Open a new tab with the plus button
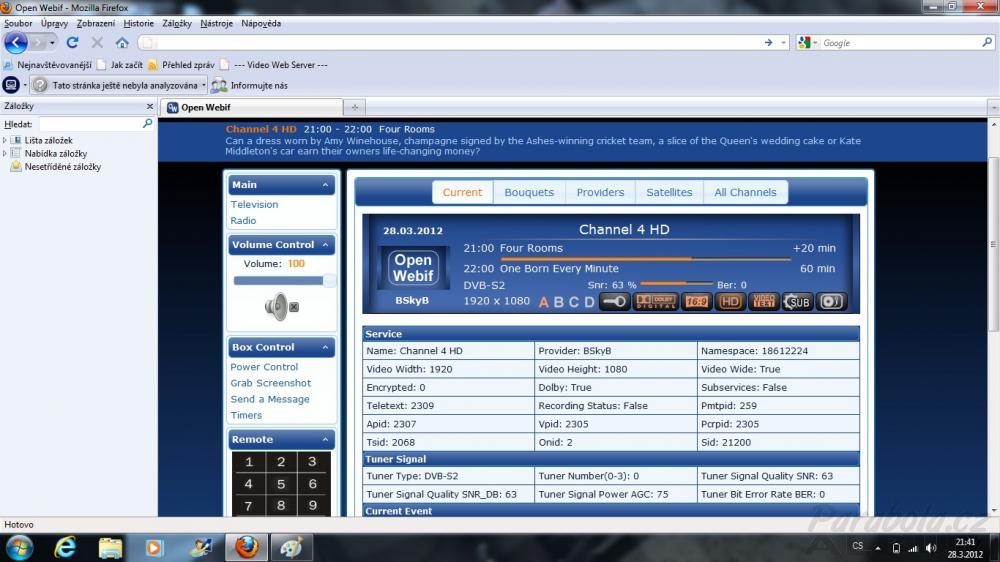Image resolution: width=1000 pixels, height=562 pixels. (x=355, y=107)
